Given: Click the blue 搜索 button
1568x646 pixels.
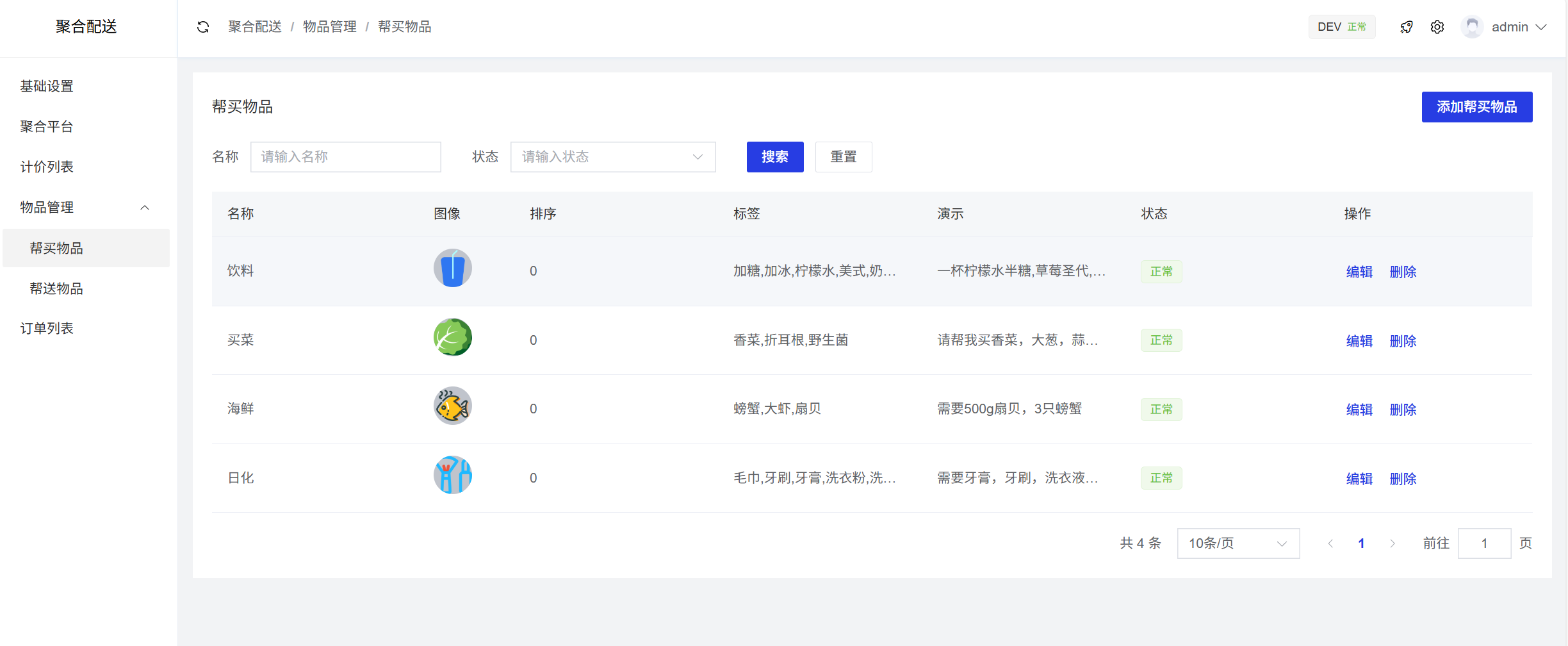Looking at the screenshot, I should click(774, 157).
